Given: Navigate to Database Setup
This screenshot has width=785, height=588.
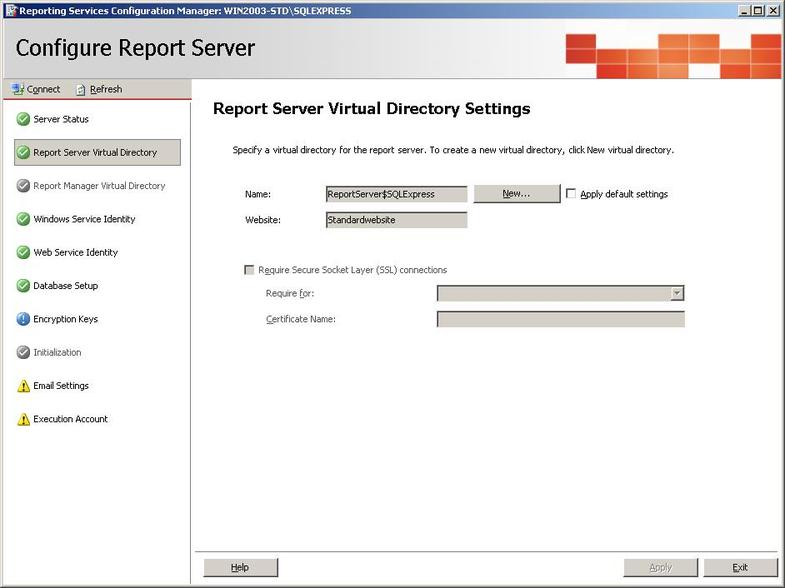Looking at the screenshot, I should click(x=66, y=286).
